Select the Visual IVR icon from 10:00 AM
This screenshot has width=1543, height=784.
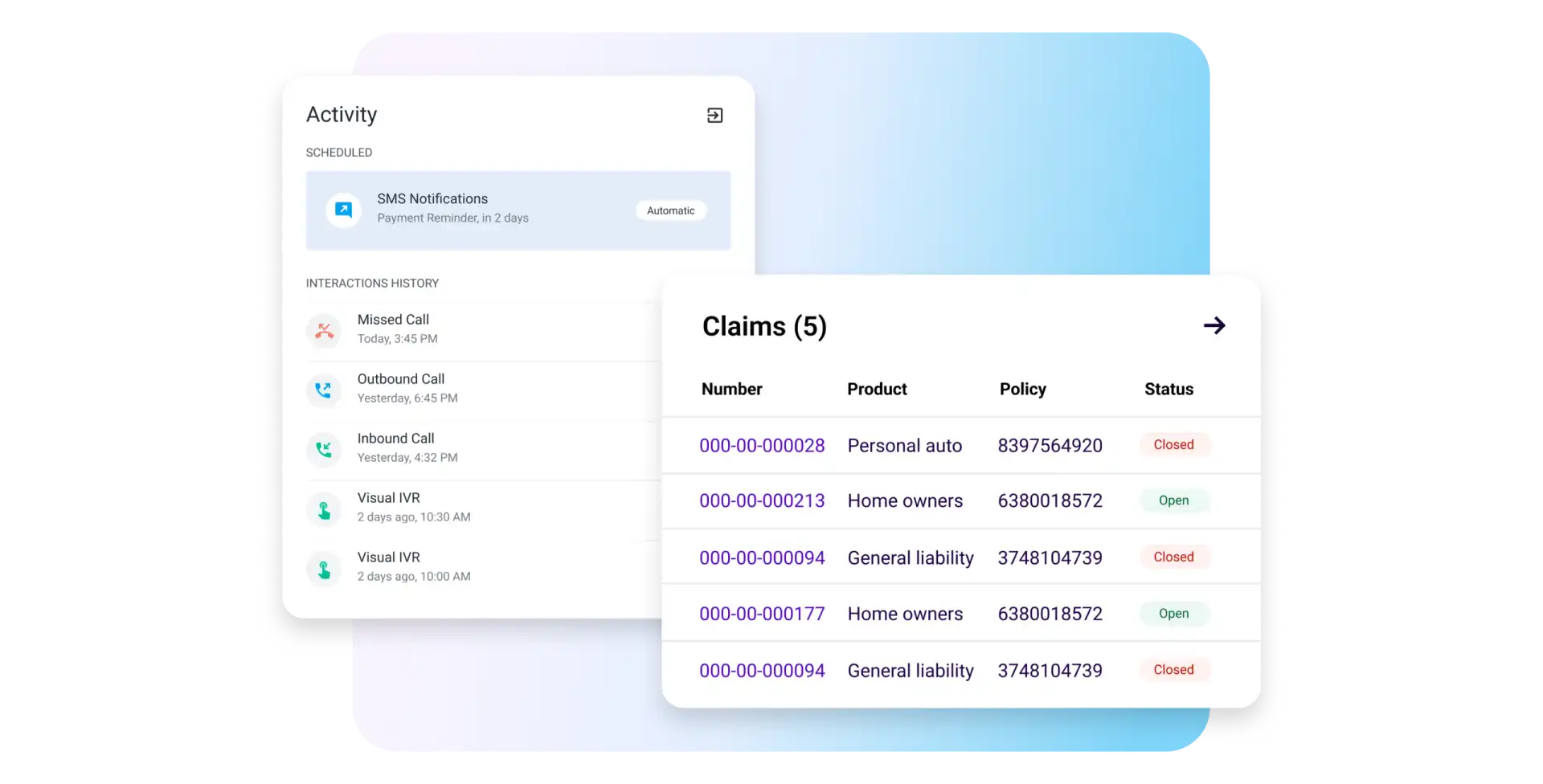324,569
